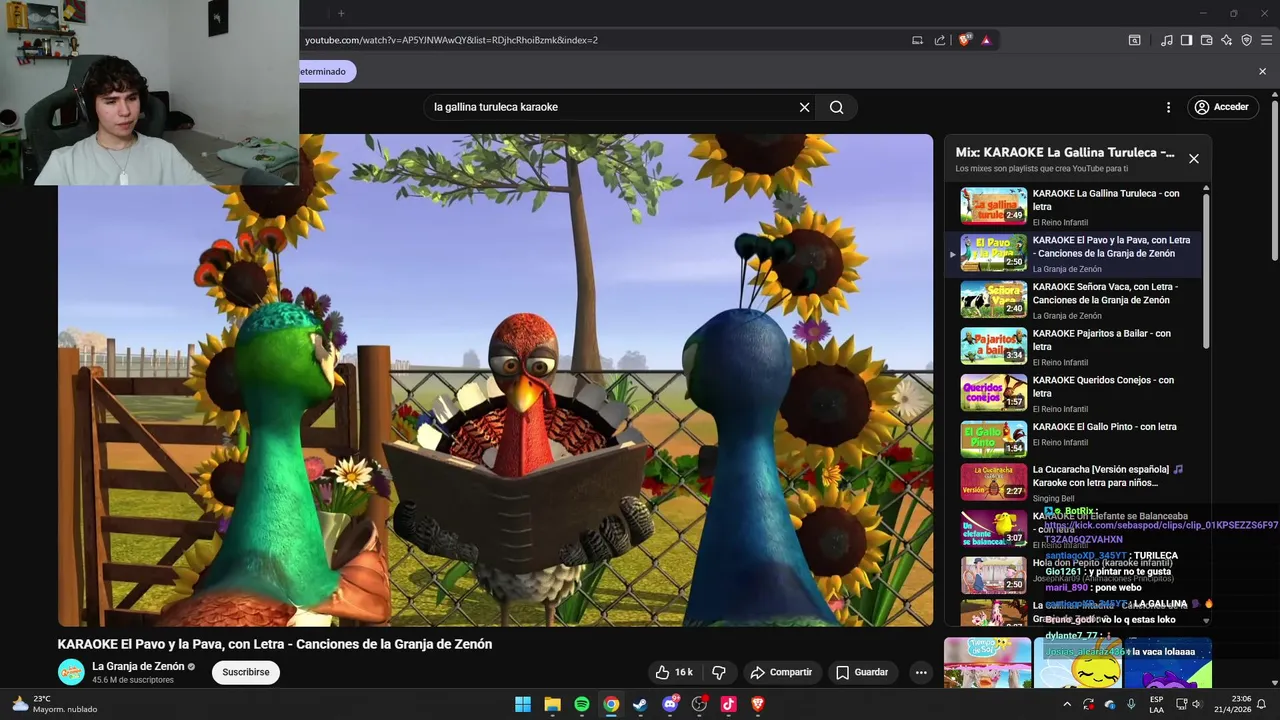The image size is (1280, 720).
Task: Open more actions menu next to Guardar
Action: pyautogui.click(x=921, y=672)
